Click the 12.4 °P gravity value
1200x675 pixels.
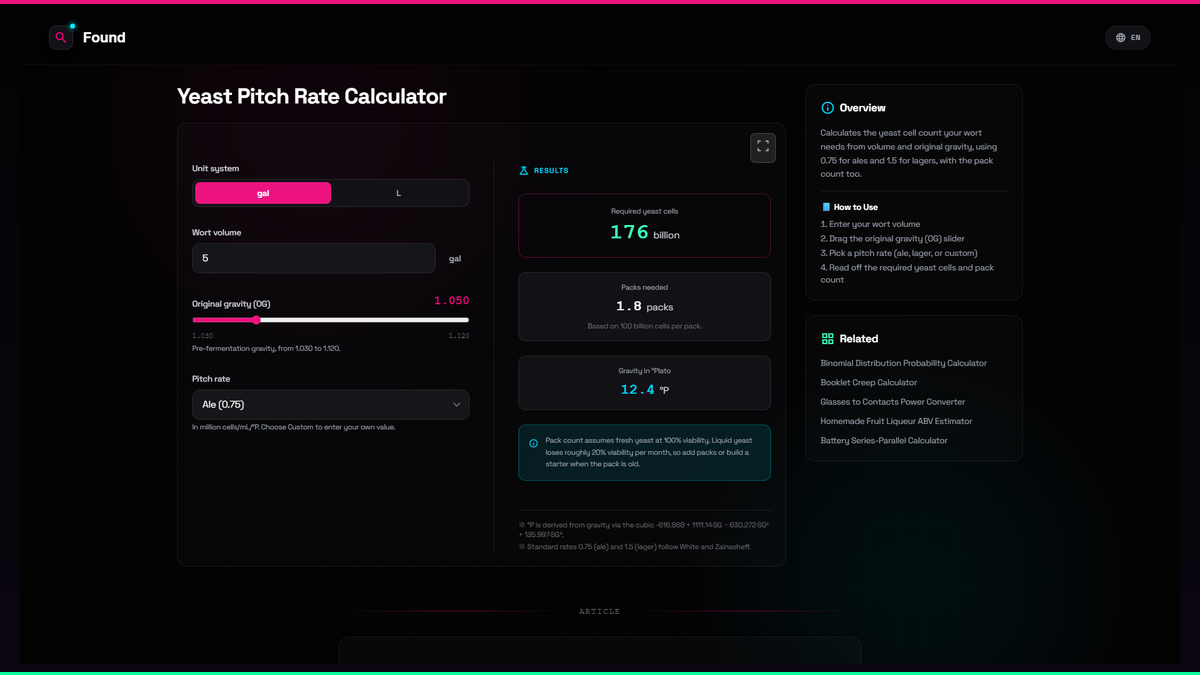[644, 390]
